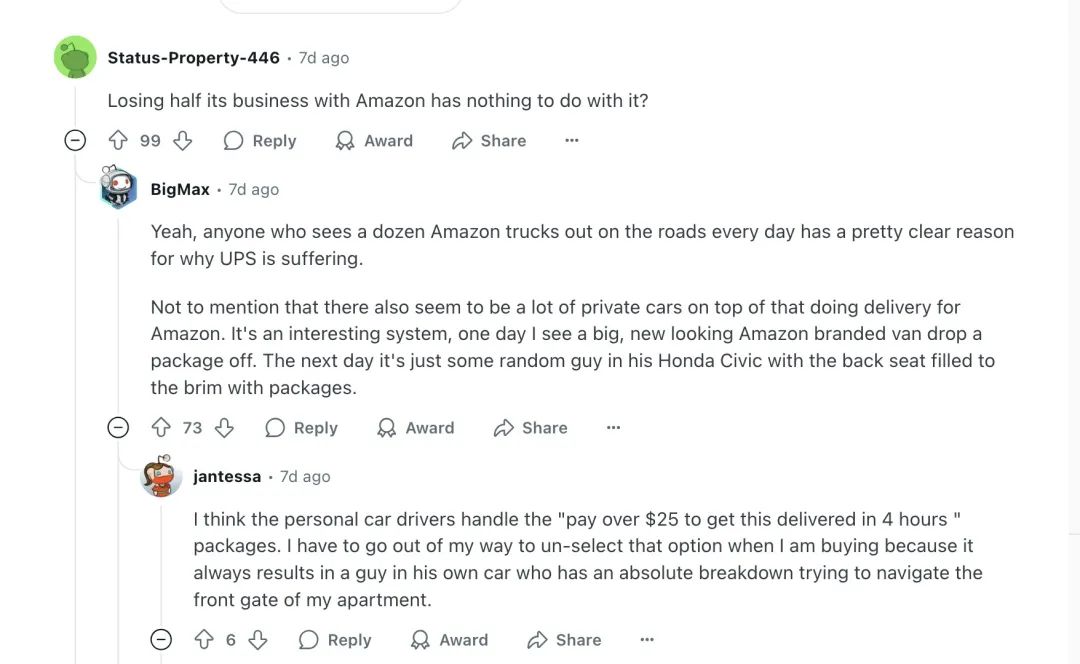Open more options on Status-Property-446's comment
The width and height of the screenshot is (1080, 664).
click(x=572, y=141)
